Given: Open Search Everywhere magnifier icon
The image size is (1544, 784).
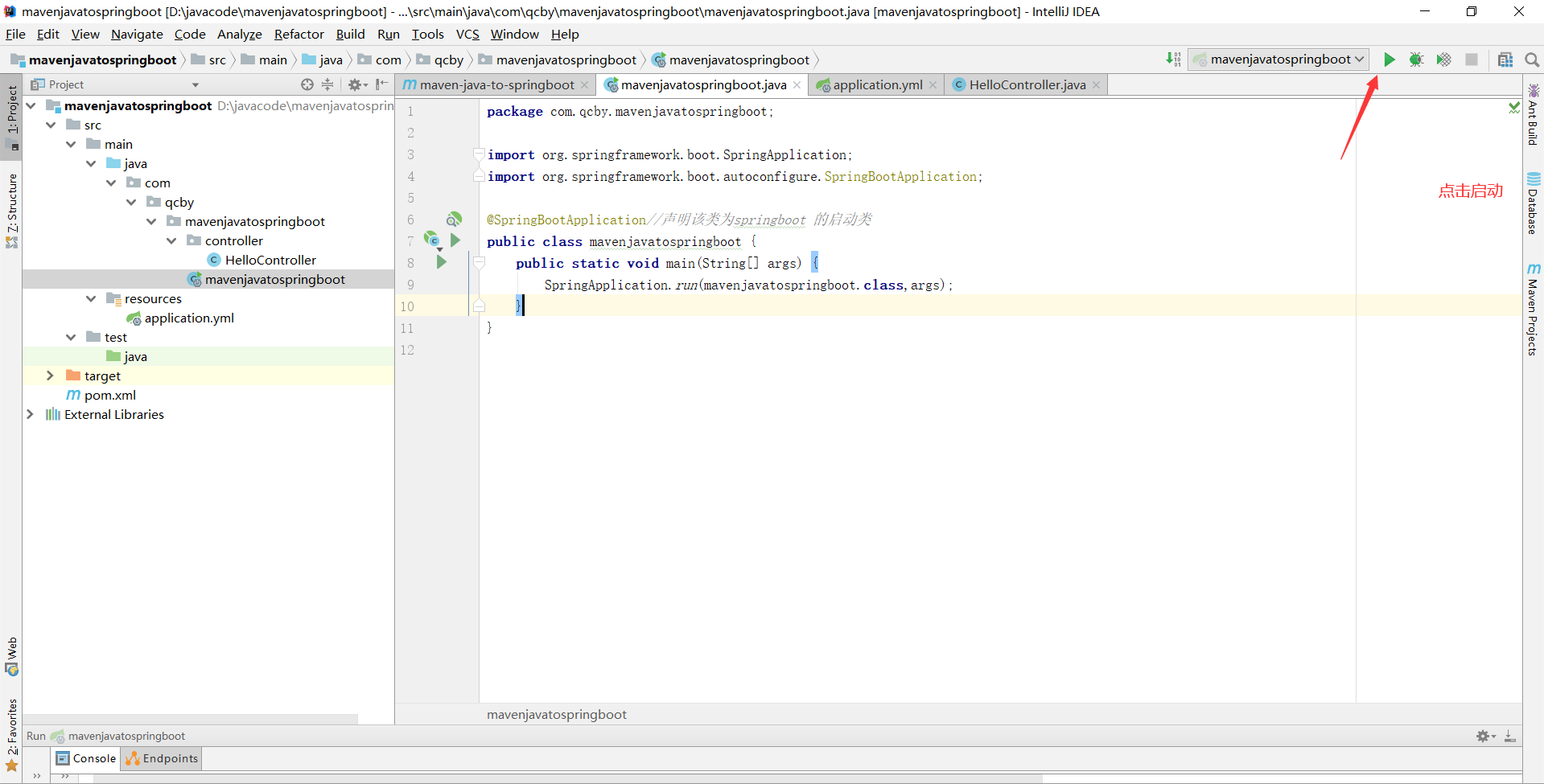Looking at the screenshot, I should click(x=1532, y=60).
